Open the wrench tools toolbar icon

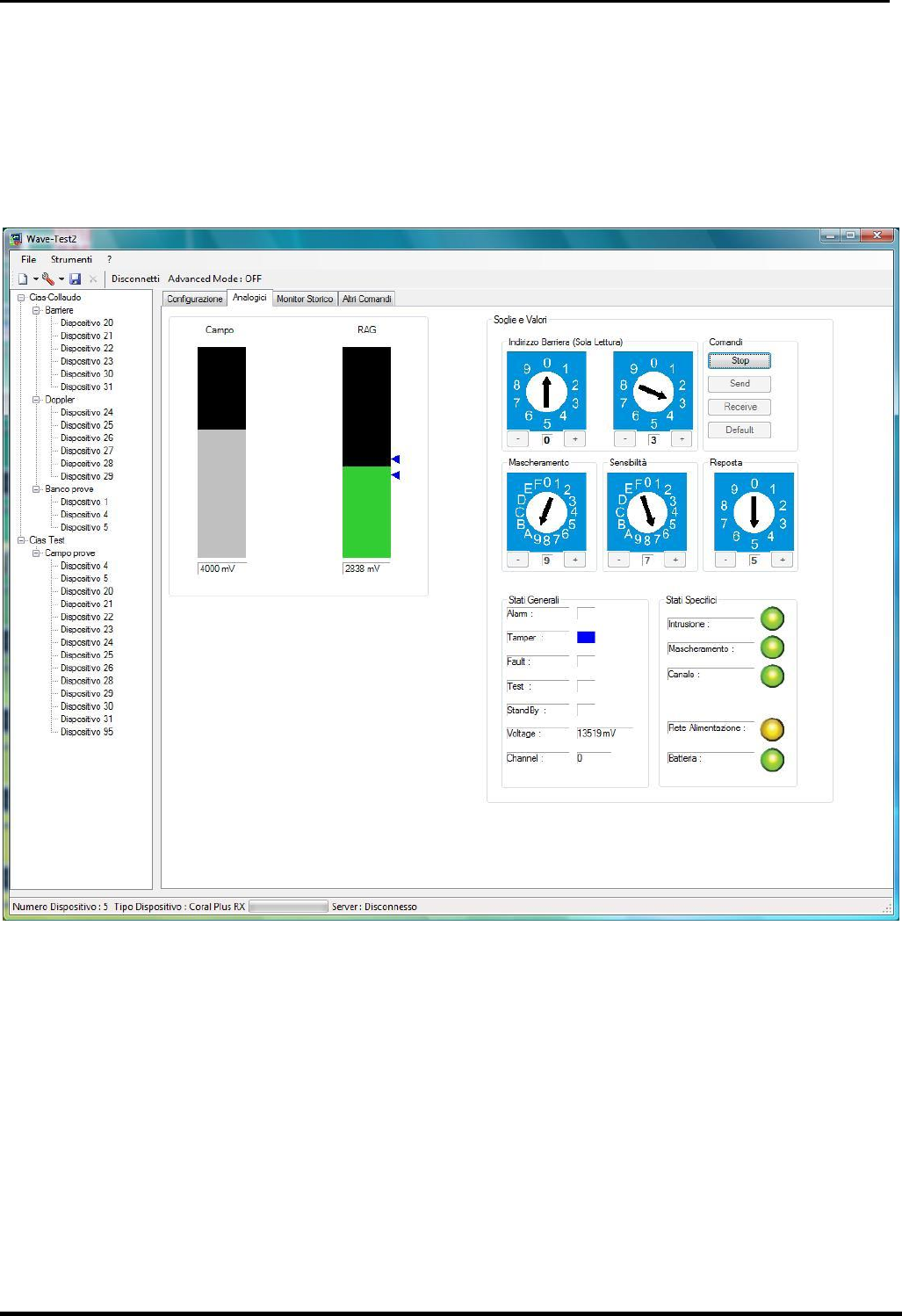point(48,278)
